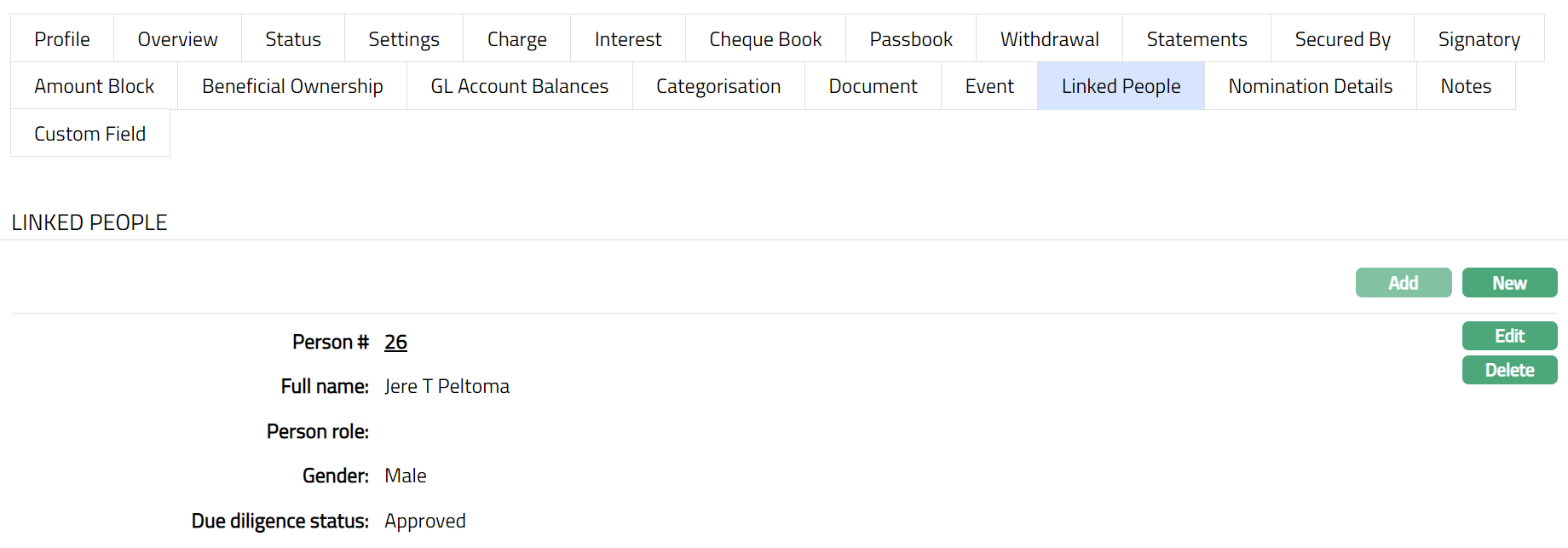The image size is (1568, 548).
Task: Select the Beneficial Ownership tab
Action: point(292,86)
